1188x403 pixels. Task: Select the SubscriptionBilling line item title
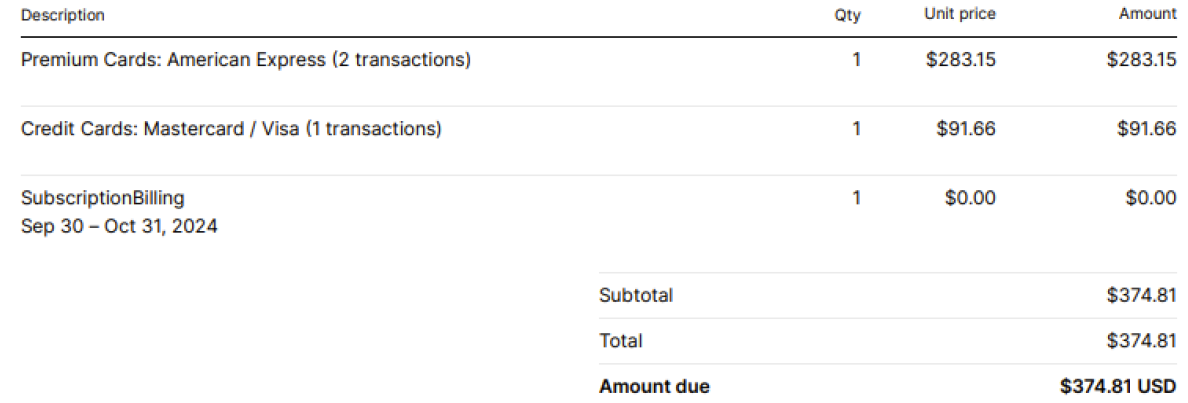[103, 198]
